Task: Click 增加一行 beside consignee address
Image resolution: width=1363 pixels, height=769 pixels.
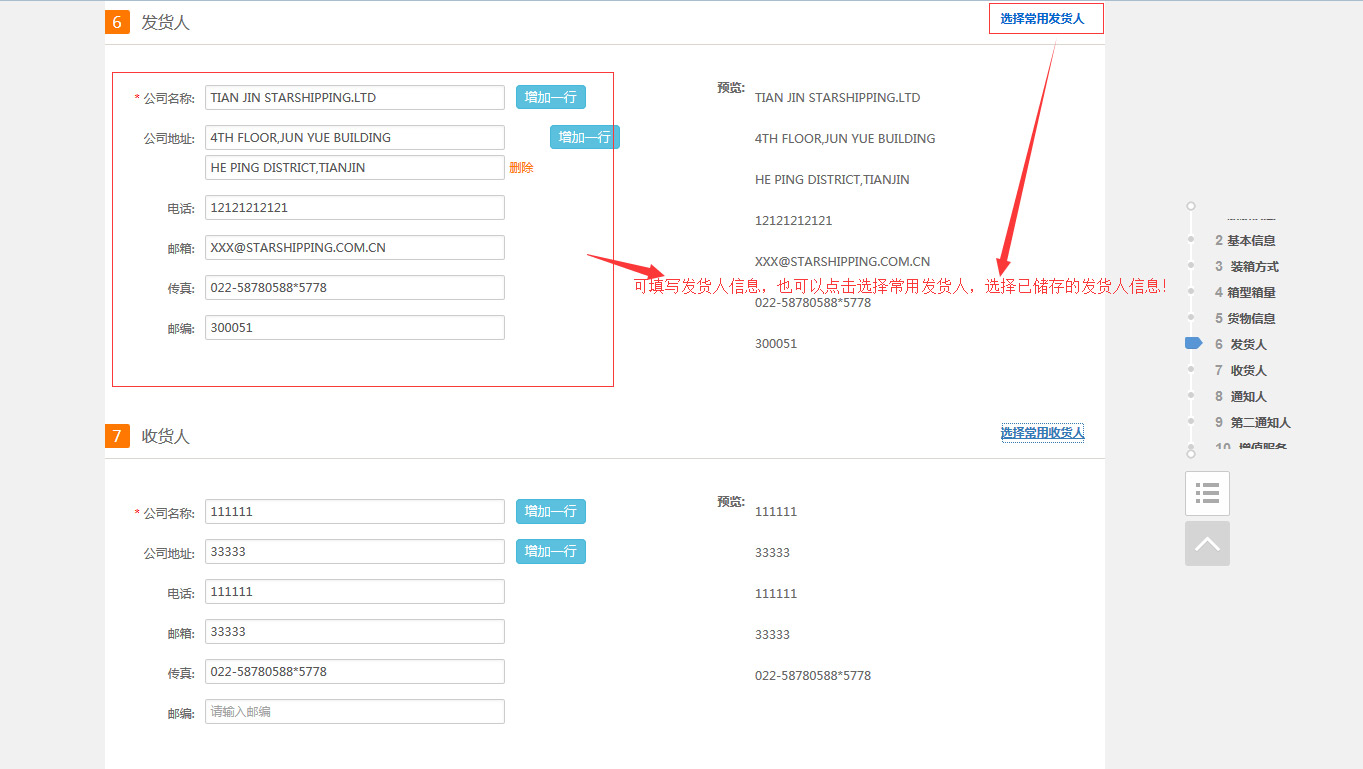Action: pos(550,551)
